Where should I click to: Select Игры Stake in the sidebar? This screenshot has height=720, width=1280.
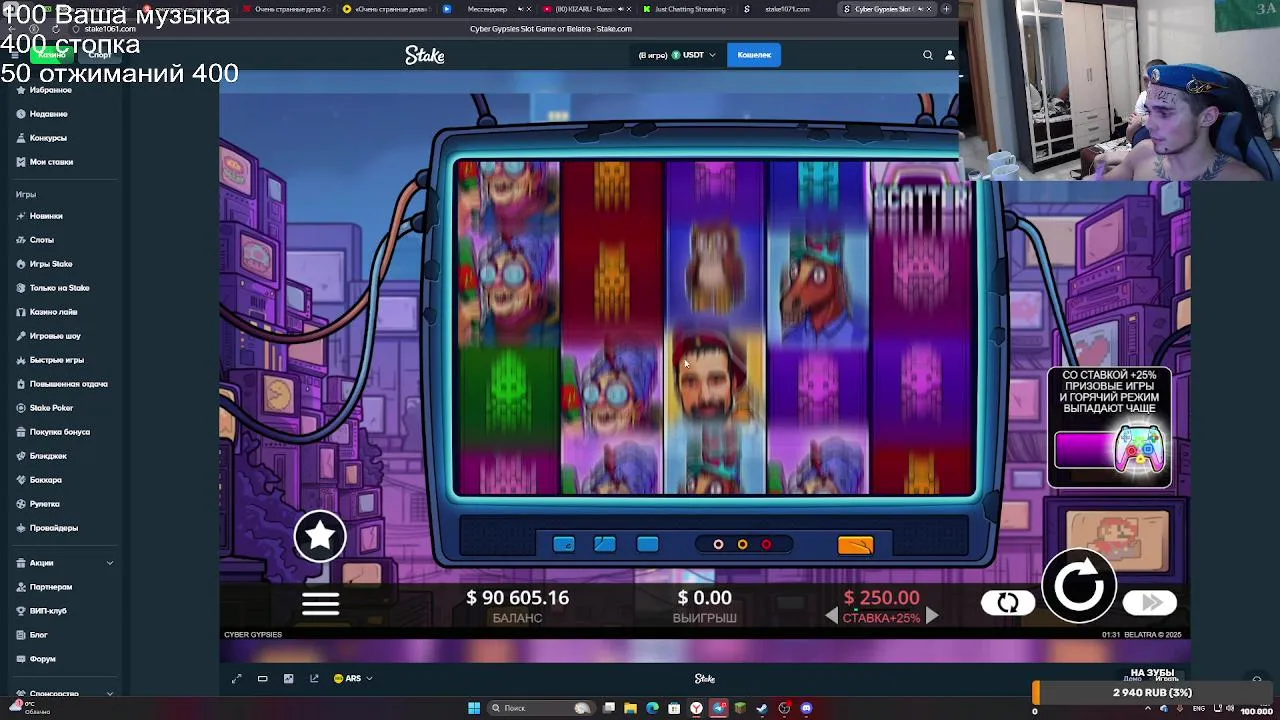[x=51, y=264]
